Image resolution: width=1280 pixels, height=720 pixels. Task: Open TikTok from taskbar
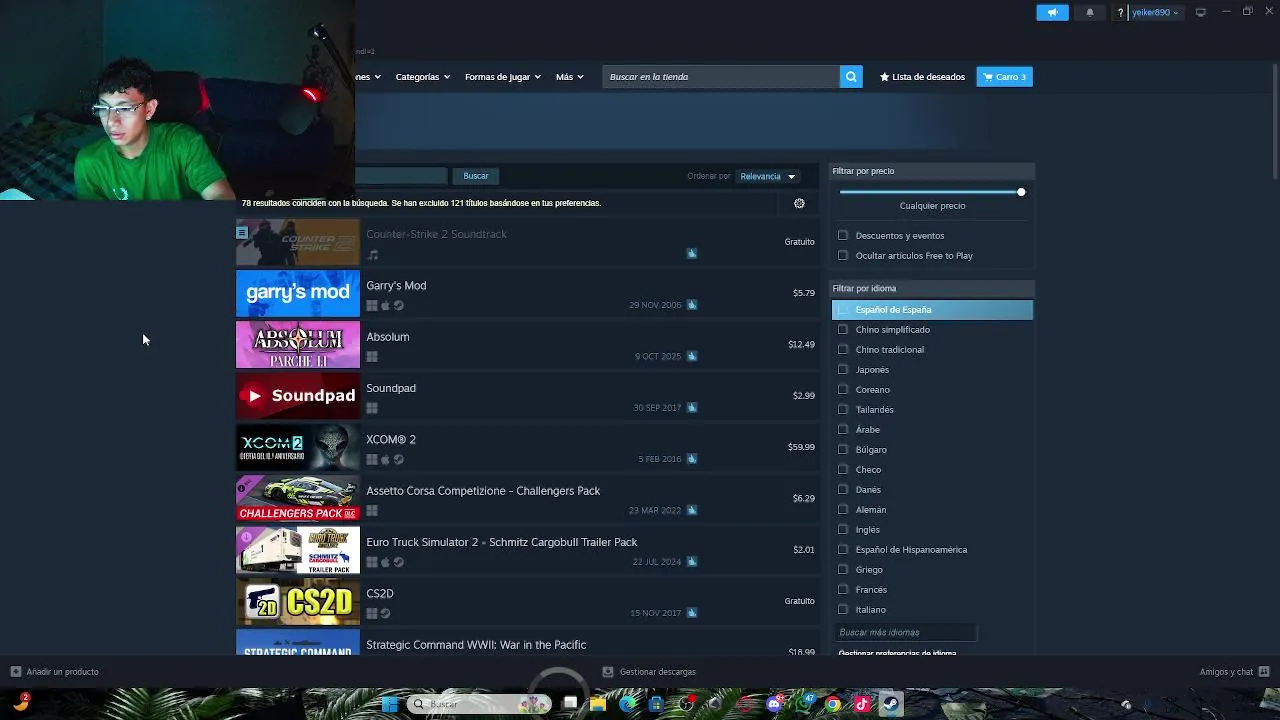(x=862, y=704)
